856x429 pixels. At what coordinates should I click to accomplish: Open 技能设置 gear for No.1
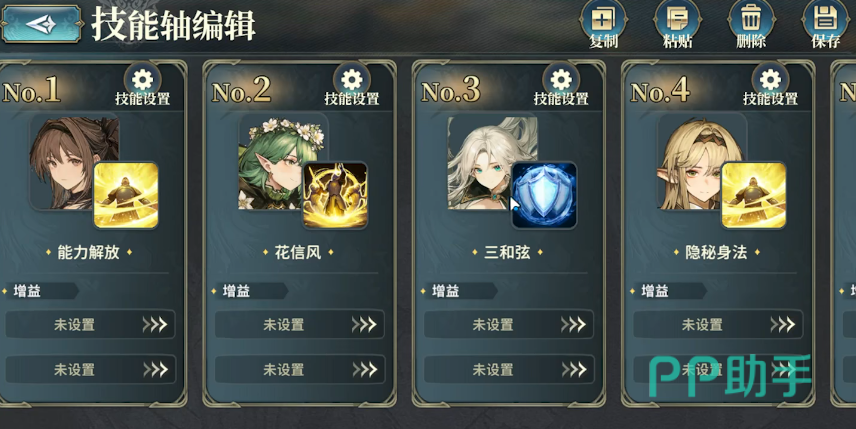point(142,85)
